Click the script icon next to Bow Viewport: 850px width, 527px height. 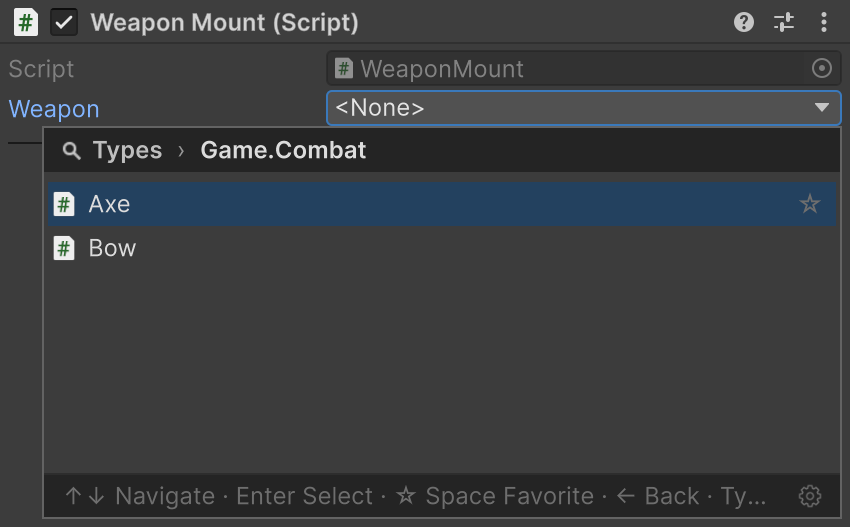coord(64,249)
